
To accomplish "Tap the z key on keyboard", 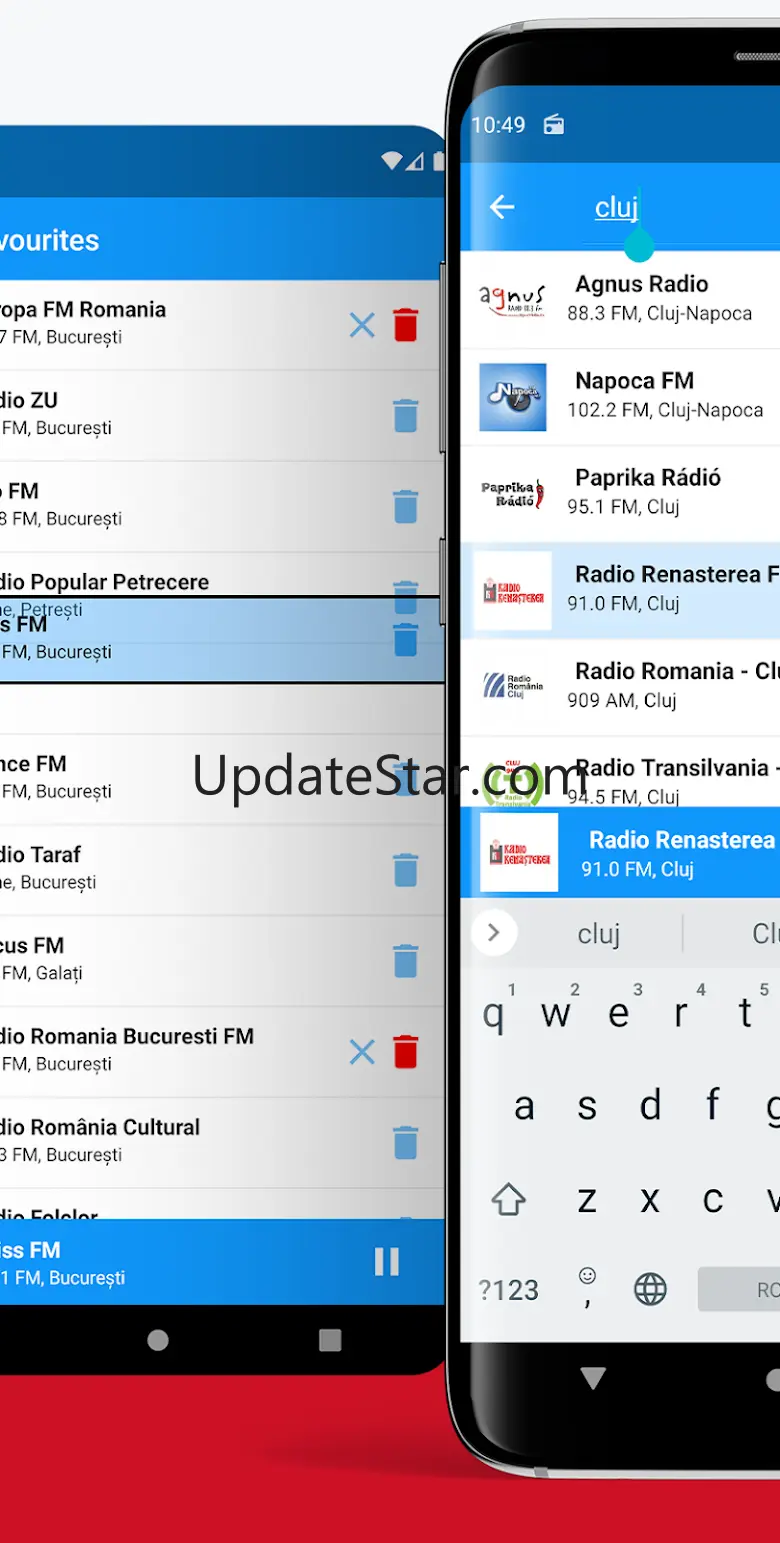I will pyautogui.click(x=587, y=1199).
